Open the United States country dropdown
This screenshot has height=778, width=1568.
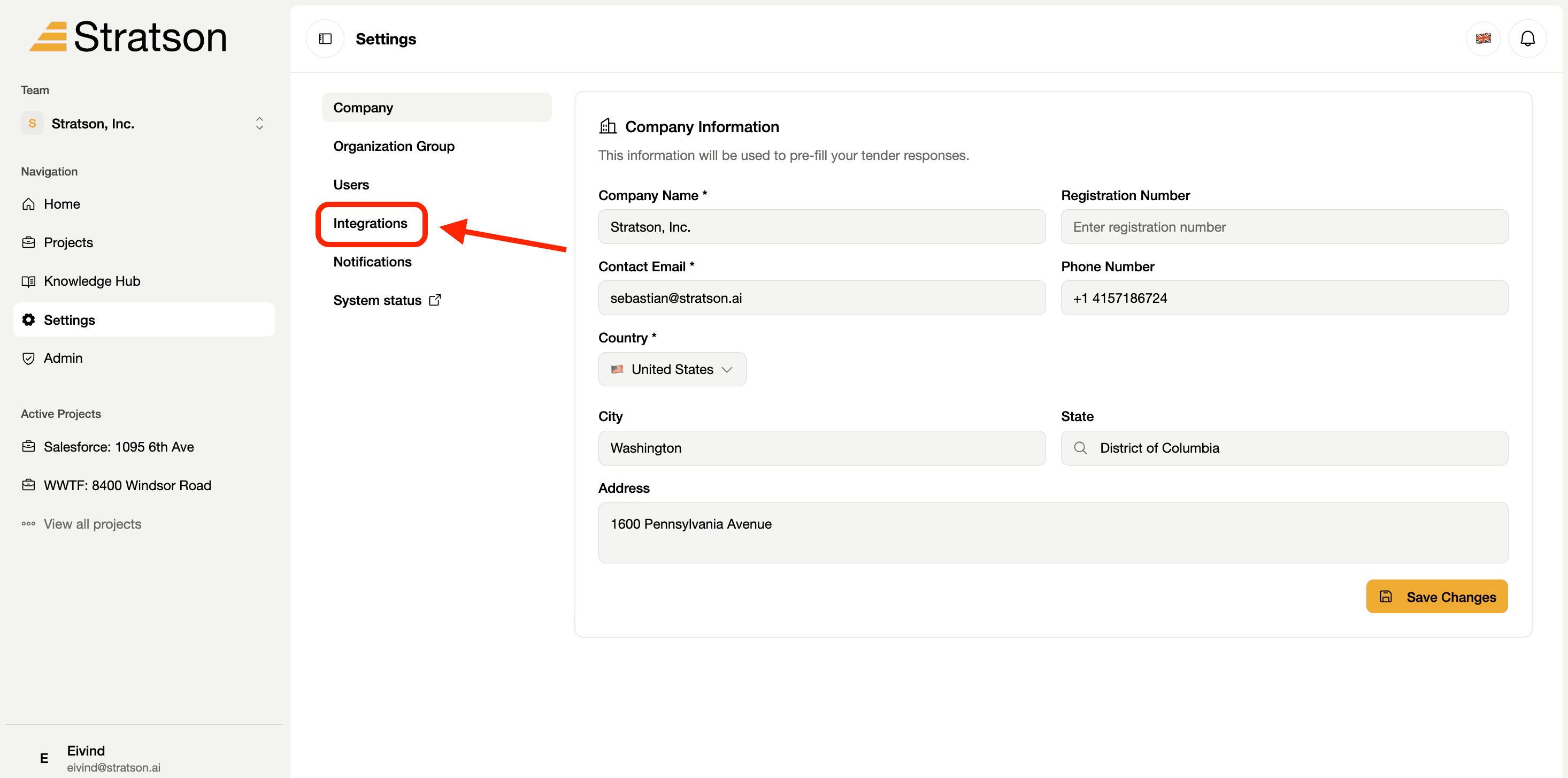click(x=672, y=369)
